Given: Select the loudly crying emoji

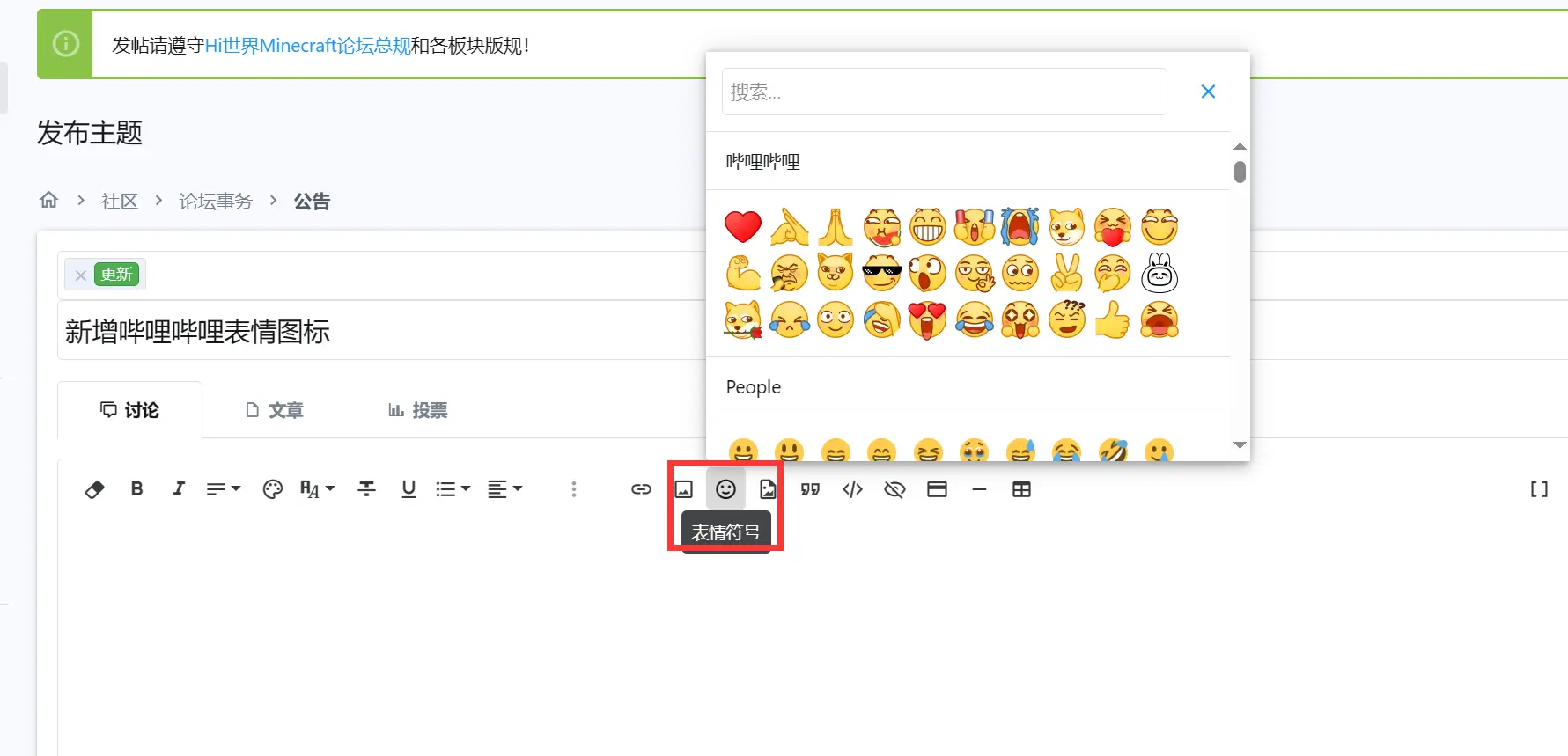Looking at the screenshot, I should click(x=1020, y=227).
